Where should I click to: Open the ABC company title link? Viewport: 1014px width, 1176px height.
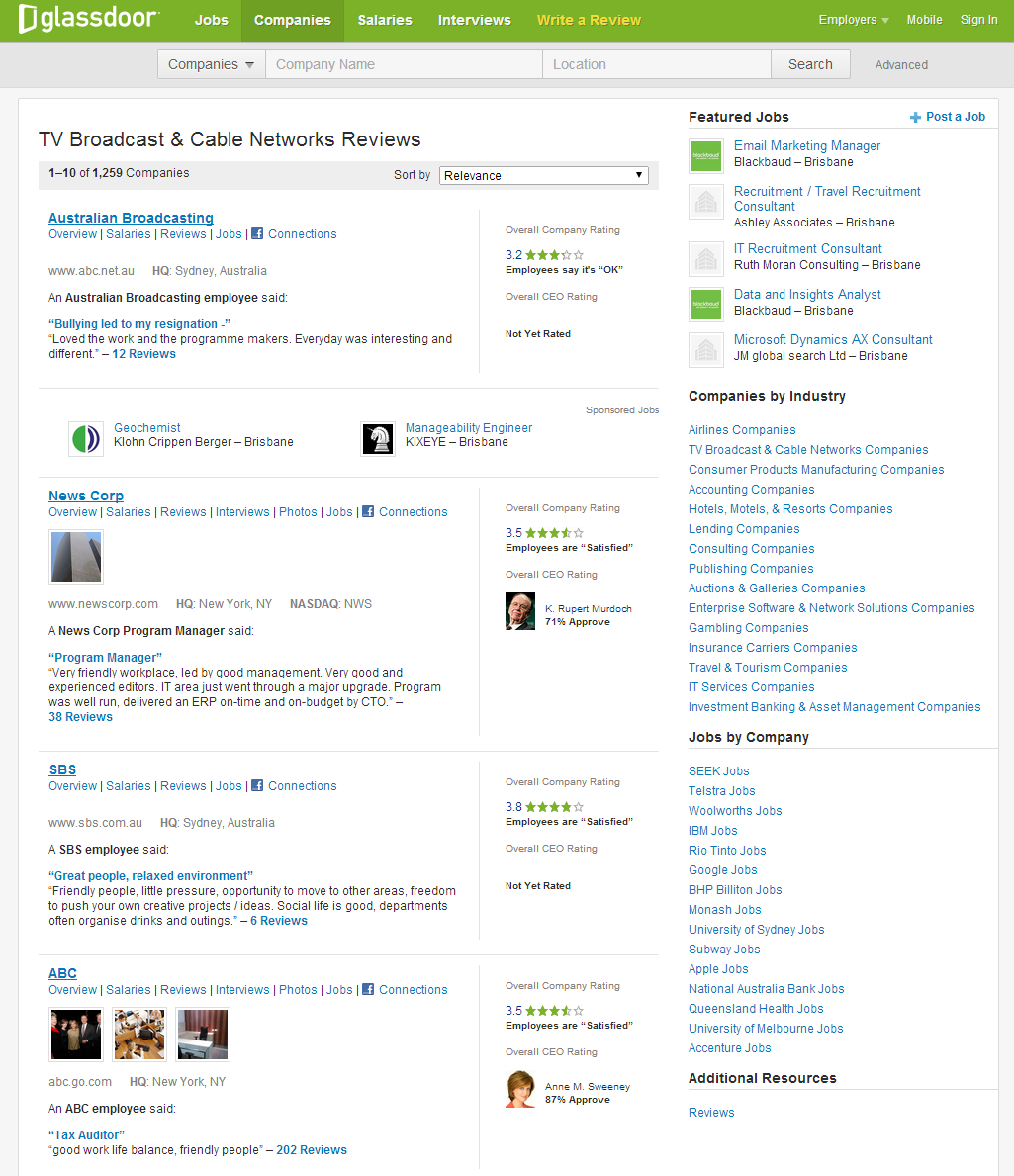[x=63, y=973]
